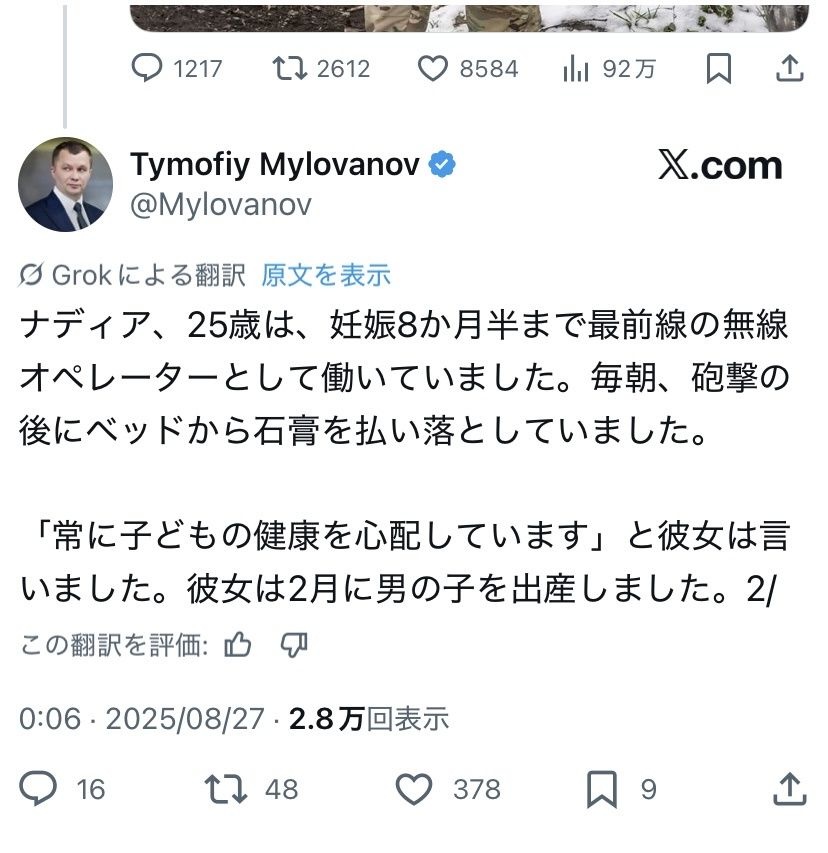Screen dimensions: 828x853
Task: Bookmark the upper post
Action: (718, 68)
